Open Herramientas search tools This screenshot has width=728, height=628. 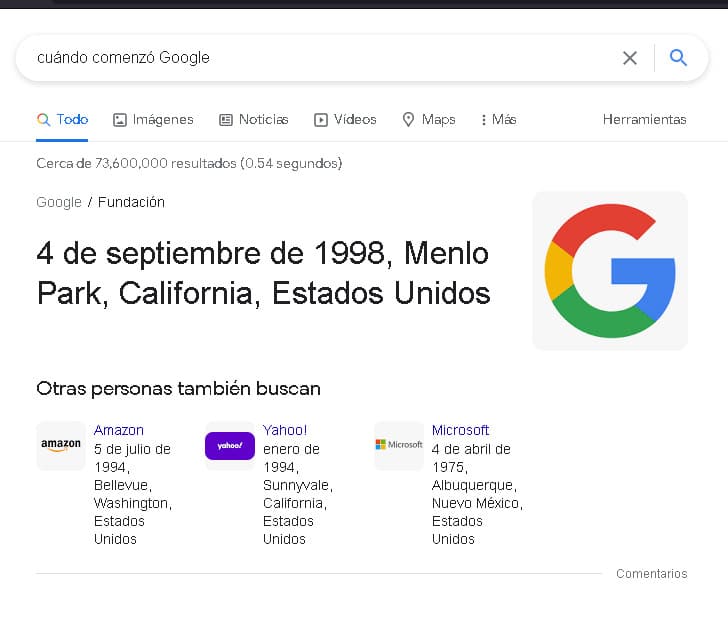644,120
